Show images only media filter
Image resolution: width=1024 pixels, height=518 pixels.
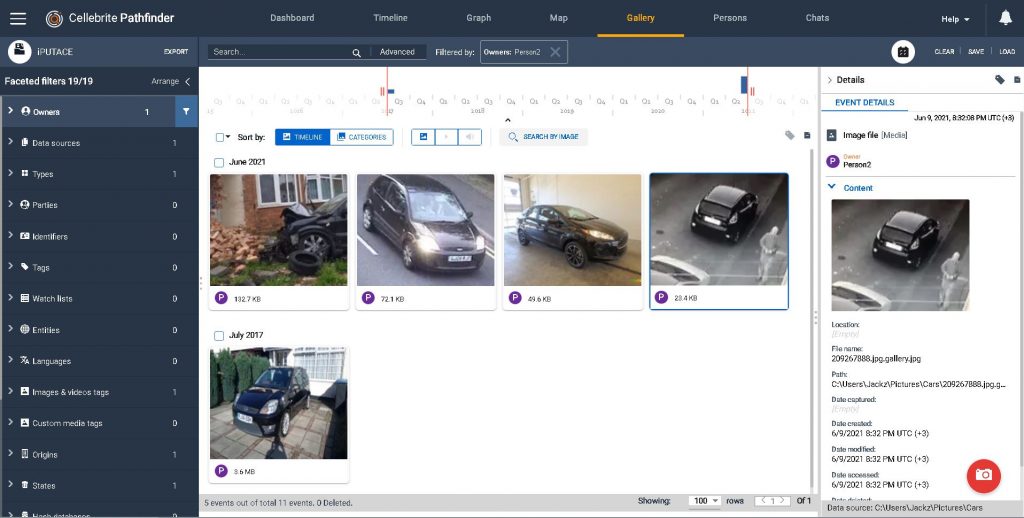click(422, 137)
